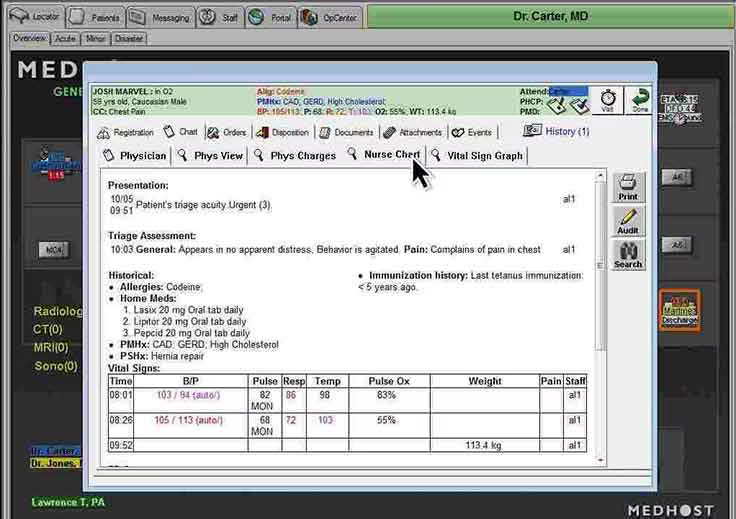This screenshot has height=519, width=736.
Task: Open the Registration tab
Action: click(x=125, y=133)
